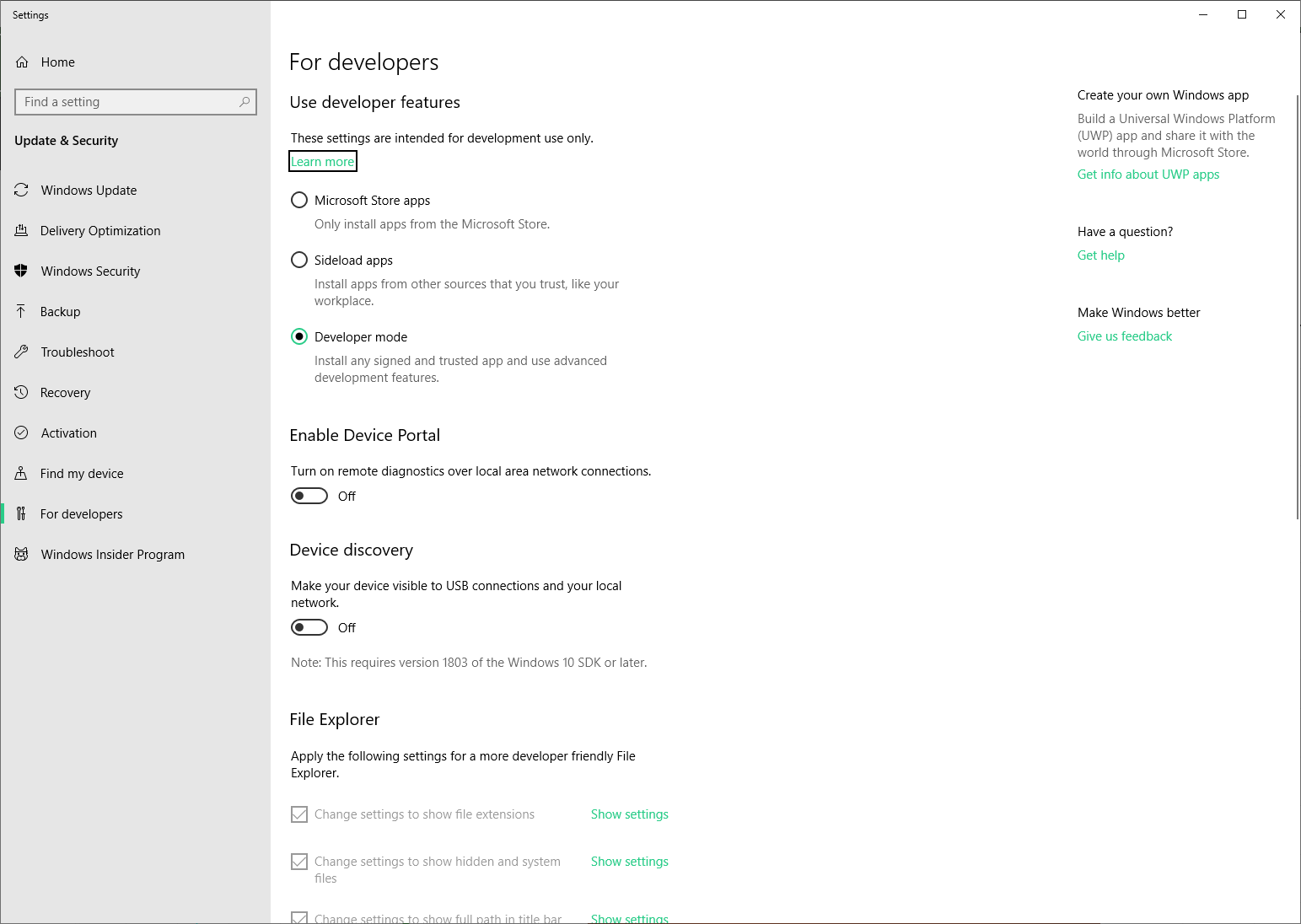Open Windows Insider Program page
1301x924 pixels.
click(x=135, y=555)
